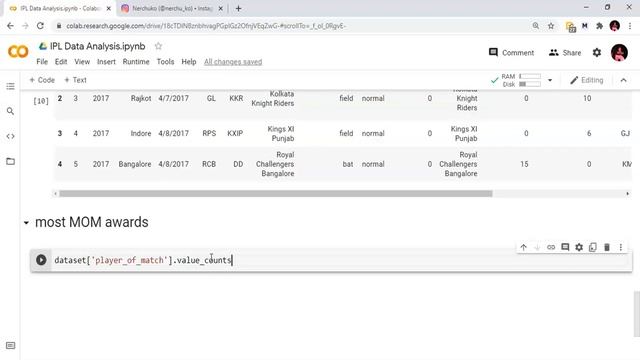This screenshot has height=360, width=640.
Task: Open the Runtime menu
Action: [136, 62]
